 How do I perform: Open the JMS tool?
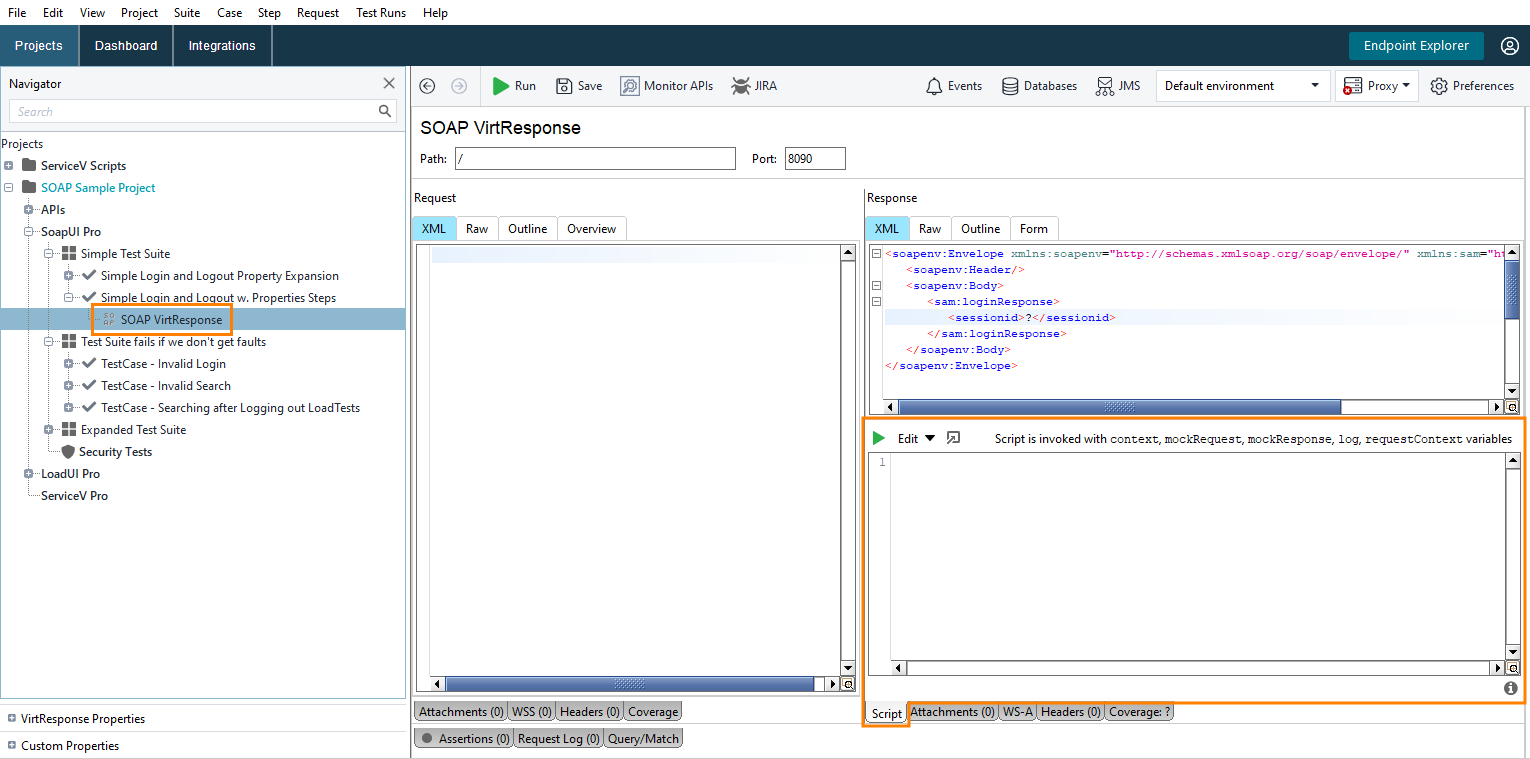tap(1117, 86)
